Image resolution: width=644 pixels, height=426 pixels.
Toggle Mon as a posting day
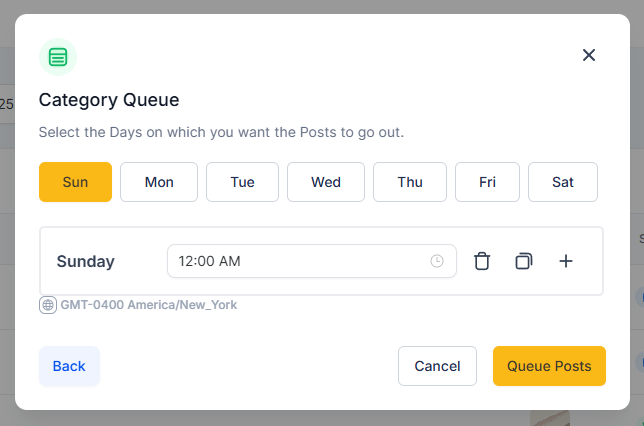point(159,182)
